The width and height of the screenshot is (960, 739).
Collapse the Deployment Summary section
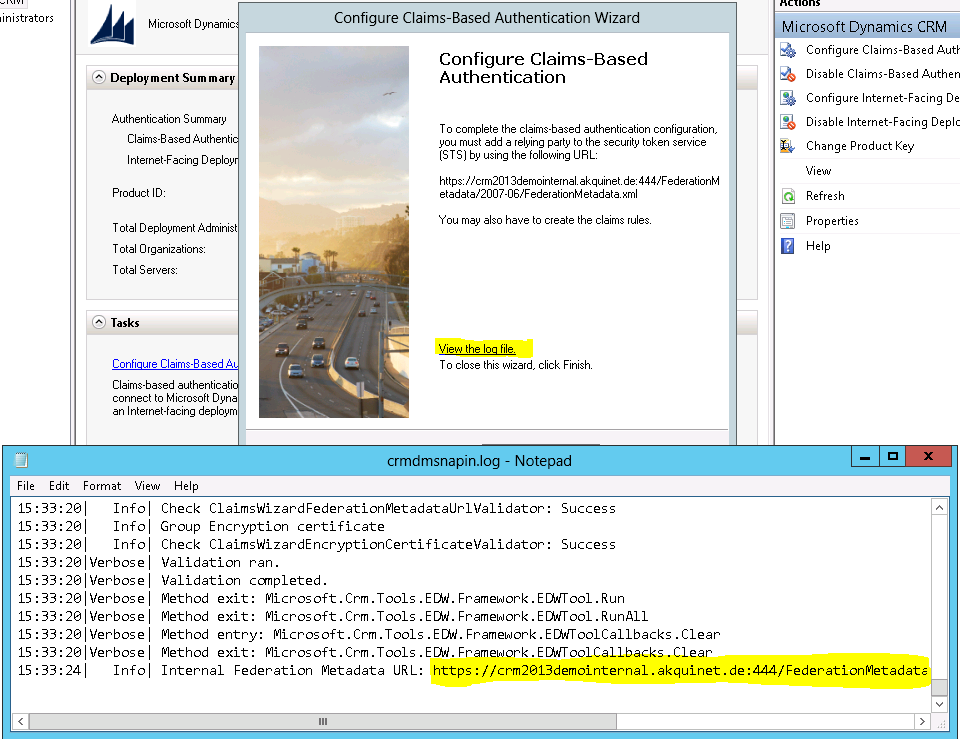tap(98, 76)
